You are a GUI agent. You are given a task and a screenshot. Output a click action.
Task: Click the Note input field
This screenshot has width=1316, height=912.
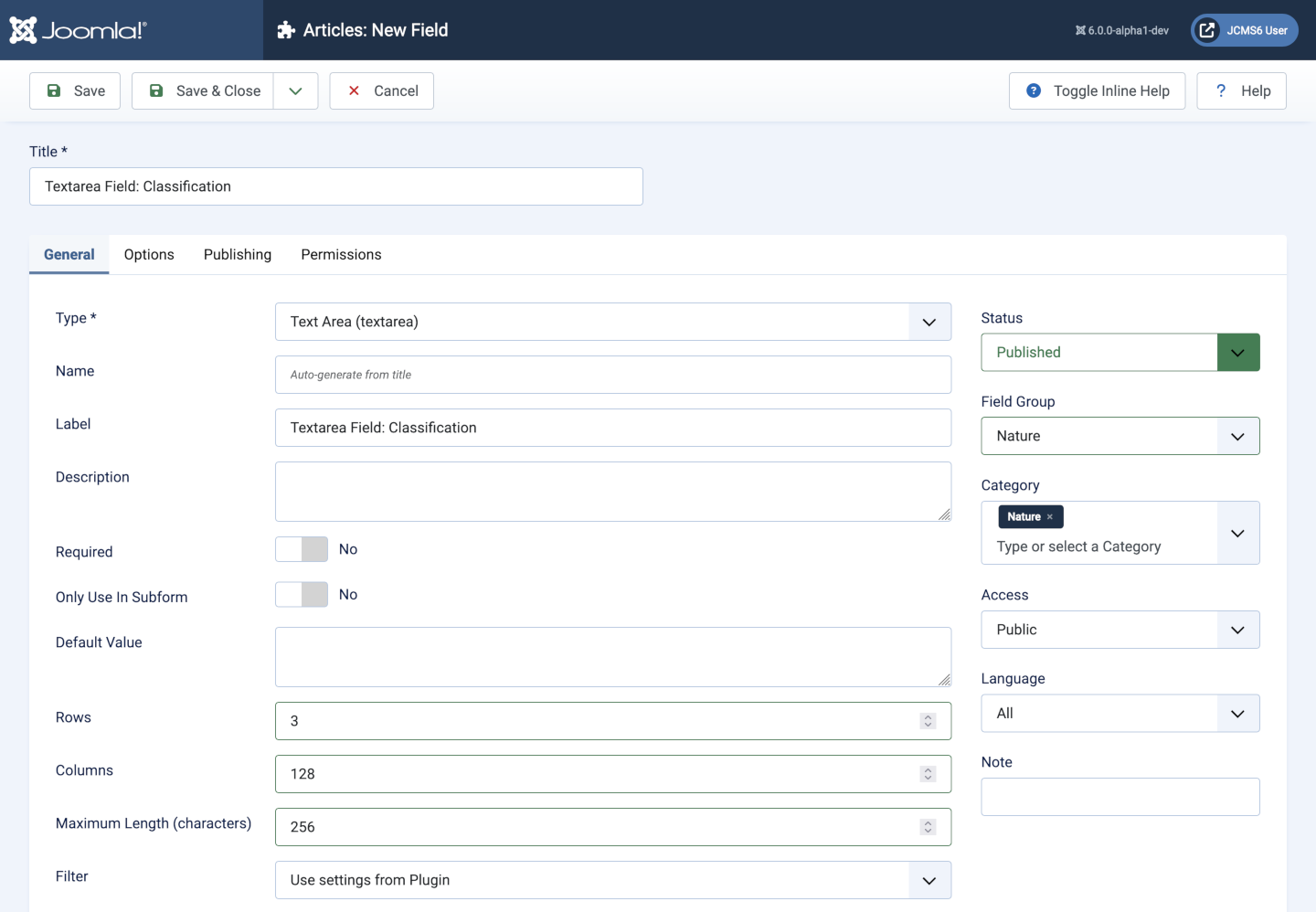click(x=1120, y=797)
